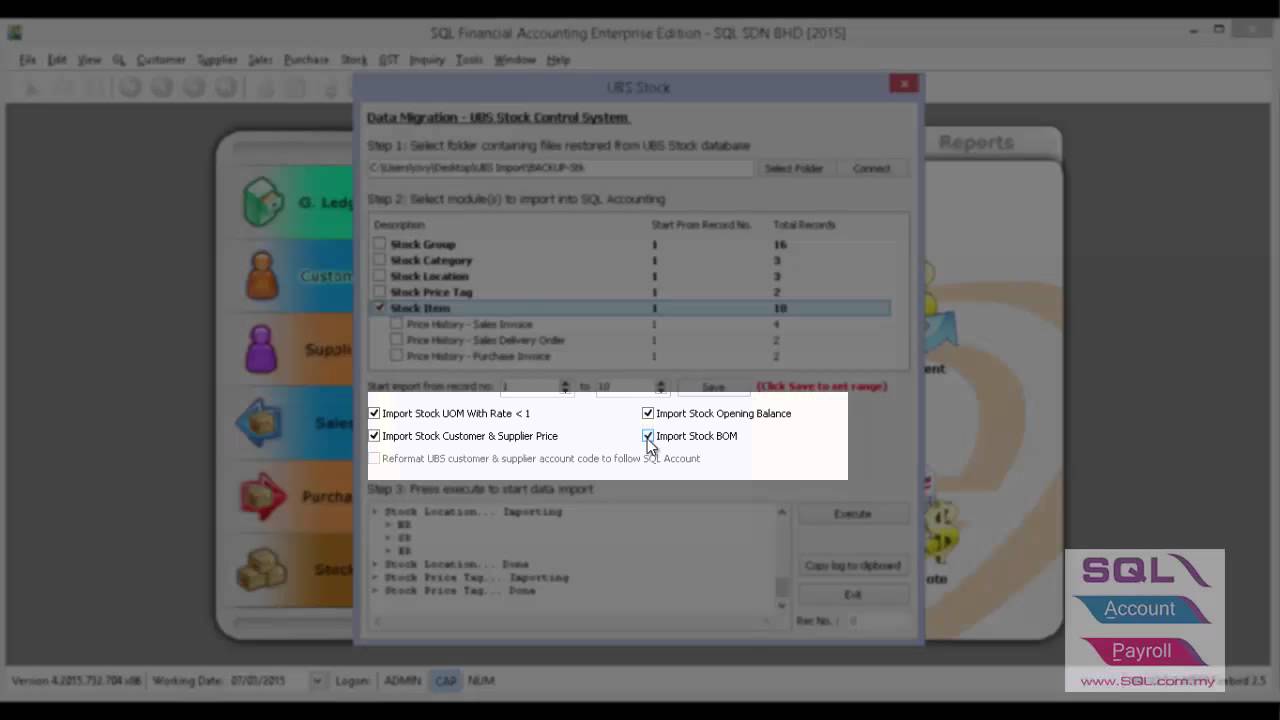Tick the Stock Group checkbox
The width and height of the screenshot is (1280, 720).
379,244
